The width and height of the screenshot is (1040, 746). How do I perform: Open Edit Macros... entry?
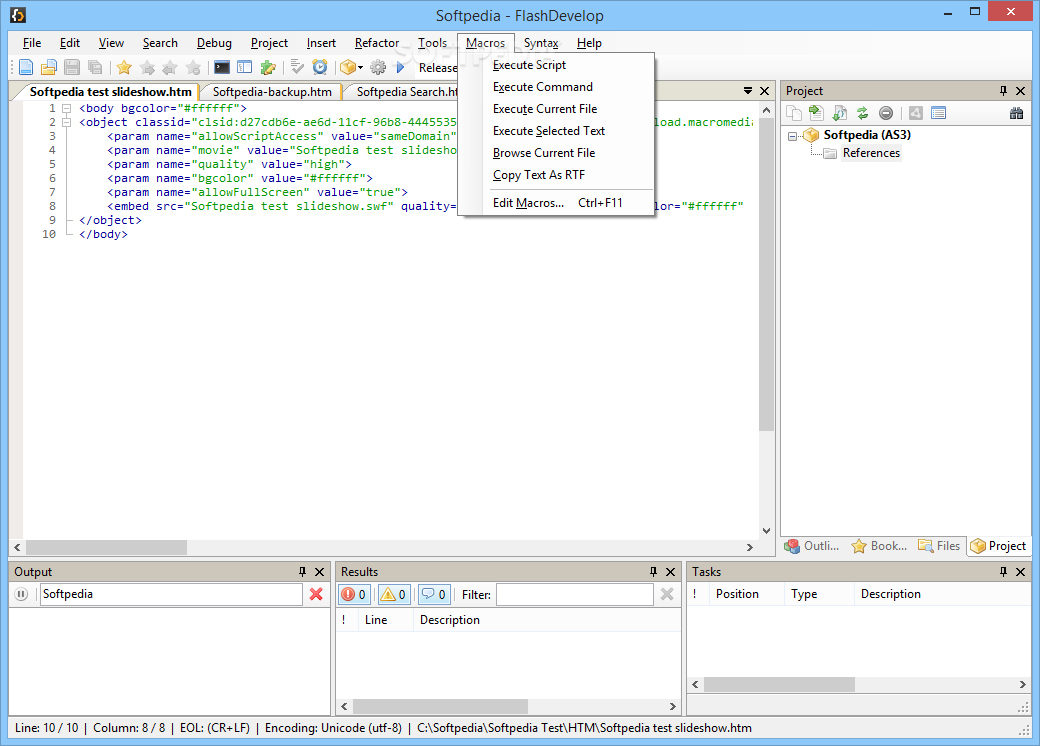[556, 203]
